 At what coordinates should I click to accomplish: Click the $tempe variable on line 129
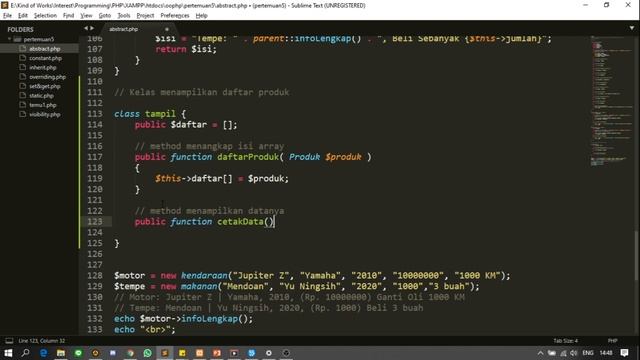coord(129,287)
